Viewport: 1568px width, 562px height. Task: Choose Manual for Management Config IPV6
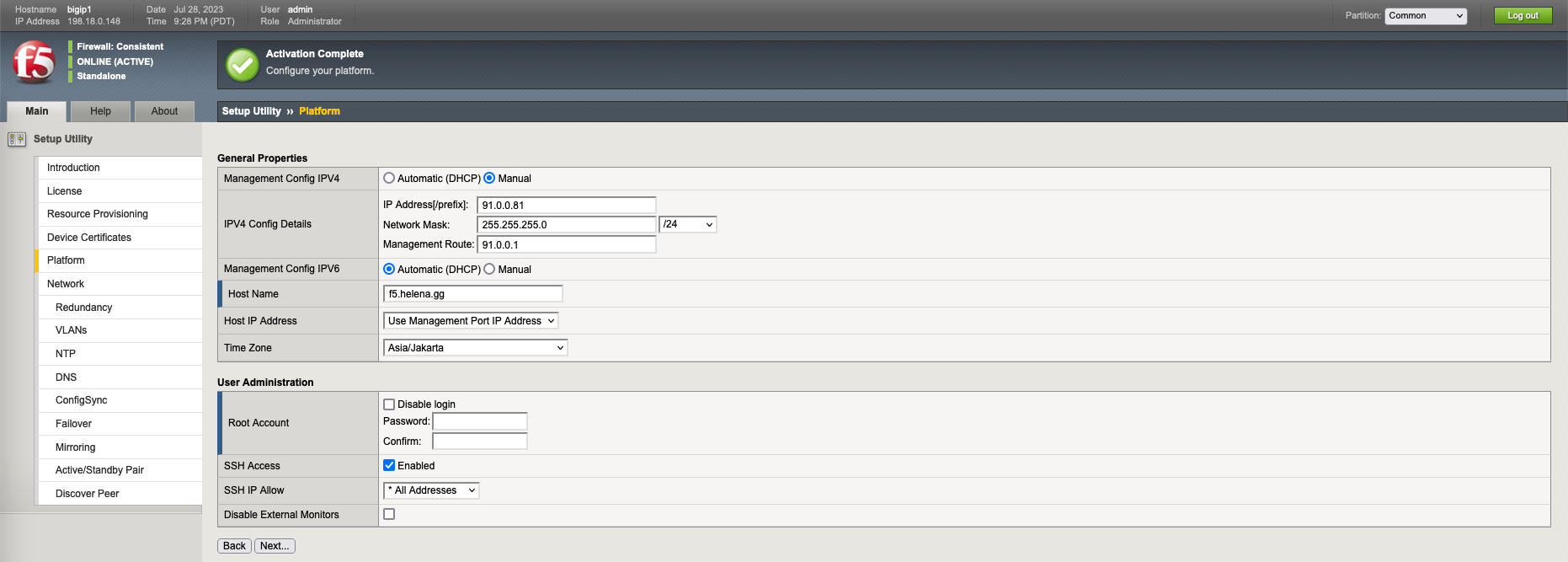489,270
